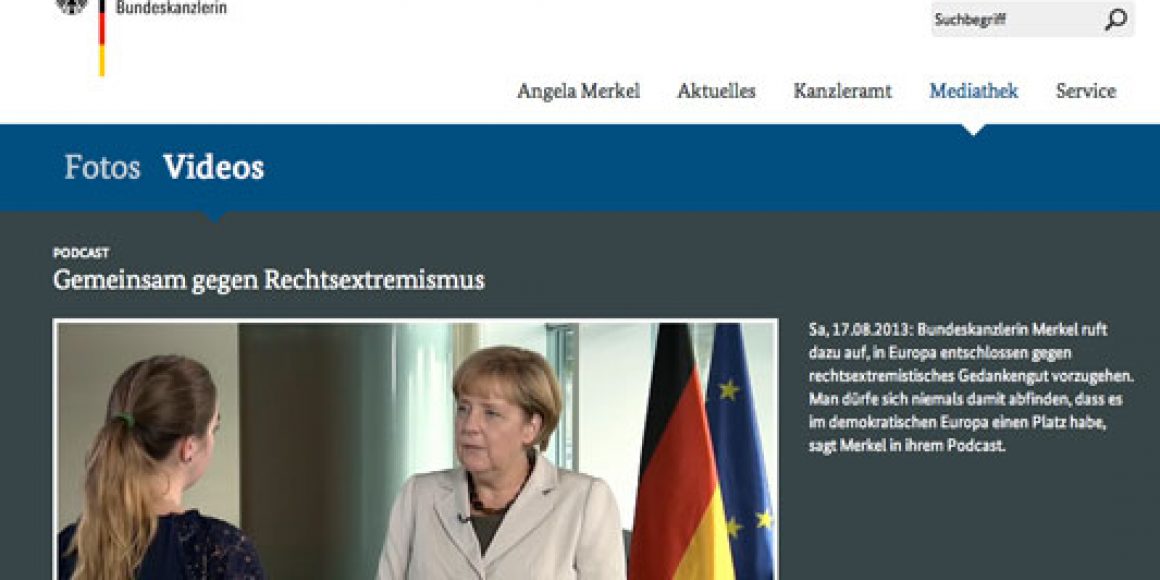Viewport: 1160px width, 580px height.
Task: Open the Angela Merkel menu
Action: (579, 91)
